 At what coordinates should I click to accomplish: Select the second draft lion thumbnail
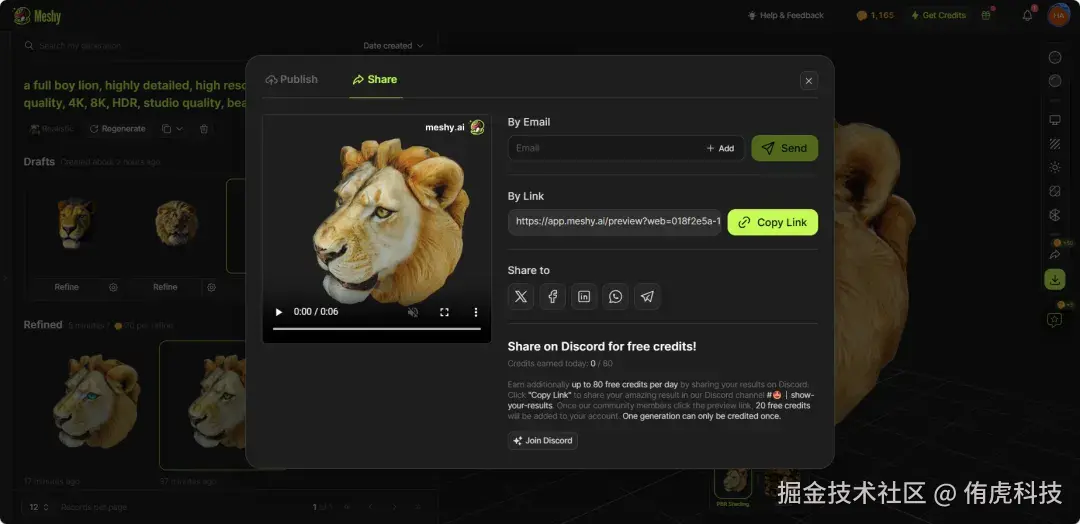176,223
